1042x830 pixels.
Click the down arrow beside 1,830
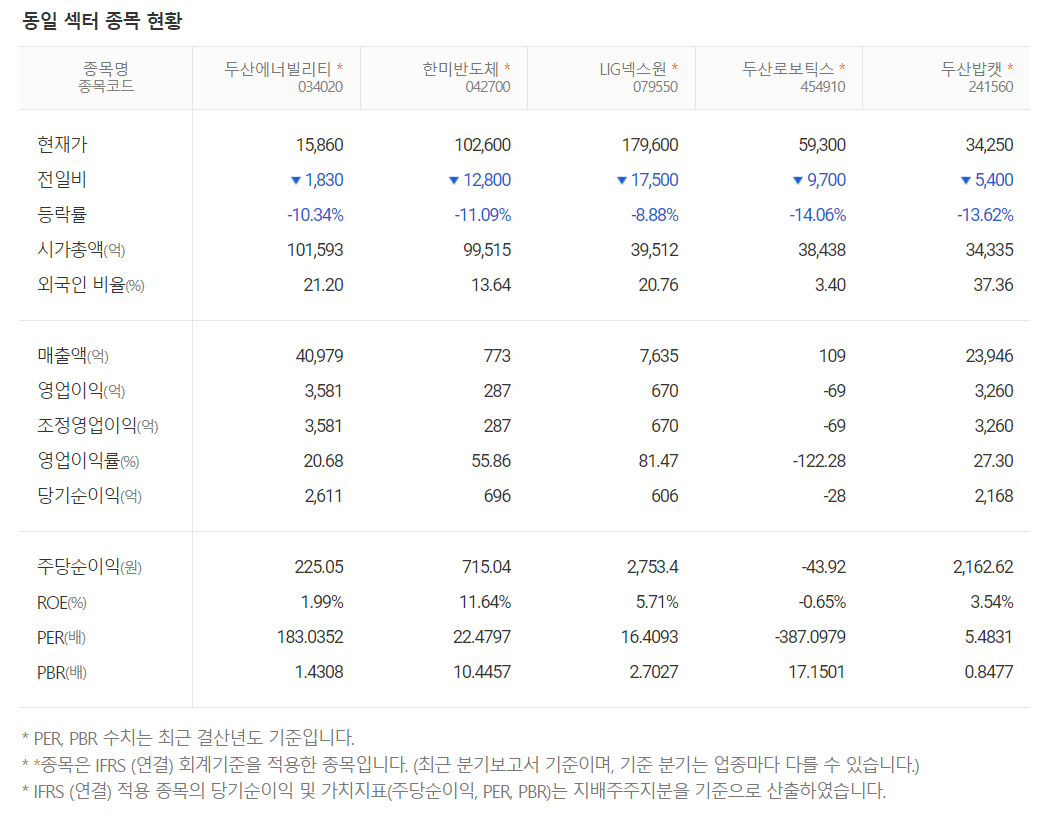coord(296,180)
